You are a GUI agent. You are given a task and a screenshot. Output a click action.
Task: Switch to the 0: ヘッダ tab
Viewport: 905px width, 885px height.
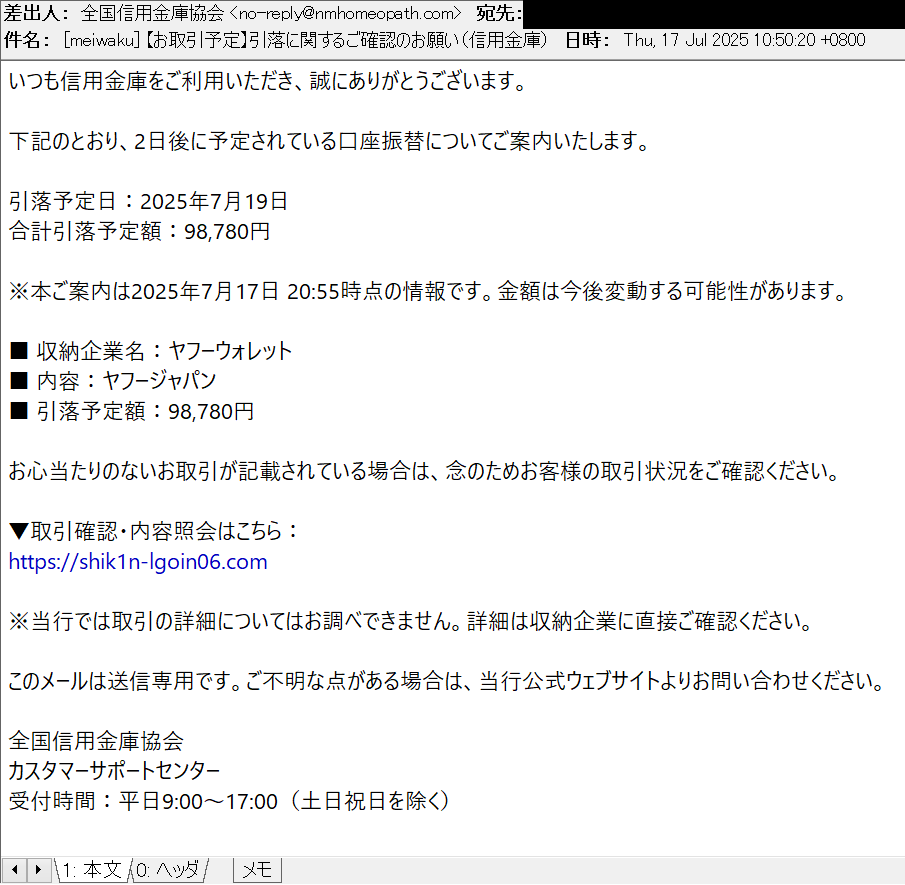point(168,869)
